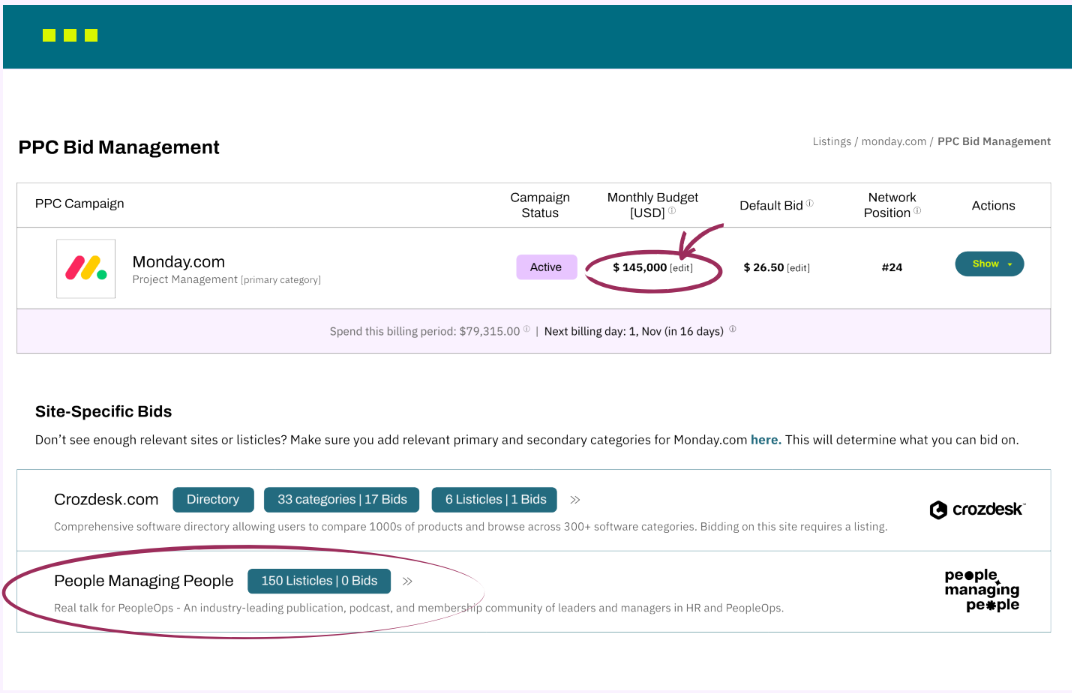Screen dimensions: 1072x693
Task: Open 33 categories | 17 Bids button
Action: pyautogui.click(x=342, y=499)
